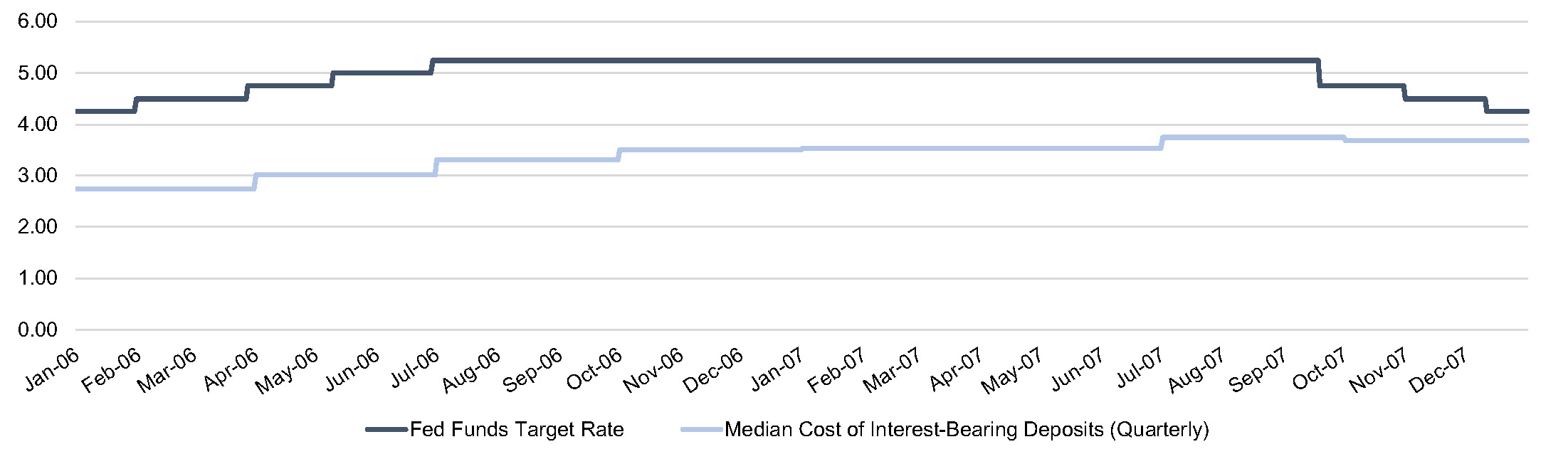Click the Fed Funds line's 5.25 plateau

pyautogui.click(x=854, y=60)
